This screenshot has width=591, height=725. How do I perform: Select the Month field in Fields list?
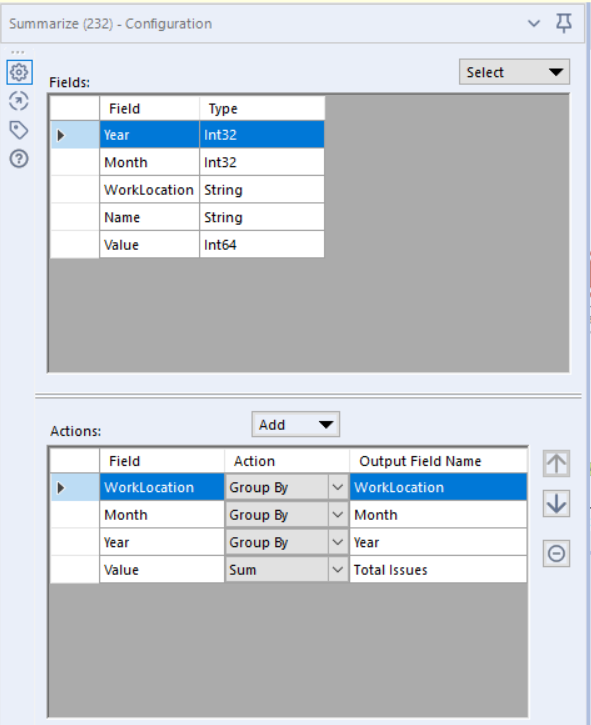click(149, 162)
